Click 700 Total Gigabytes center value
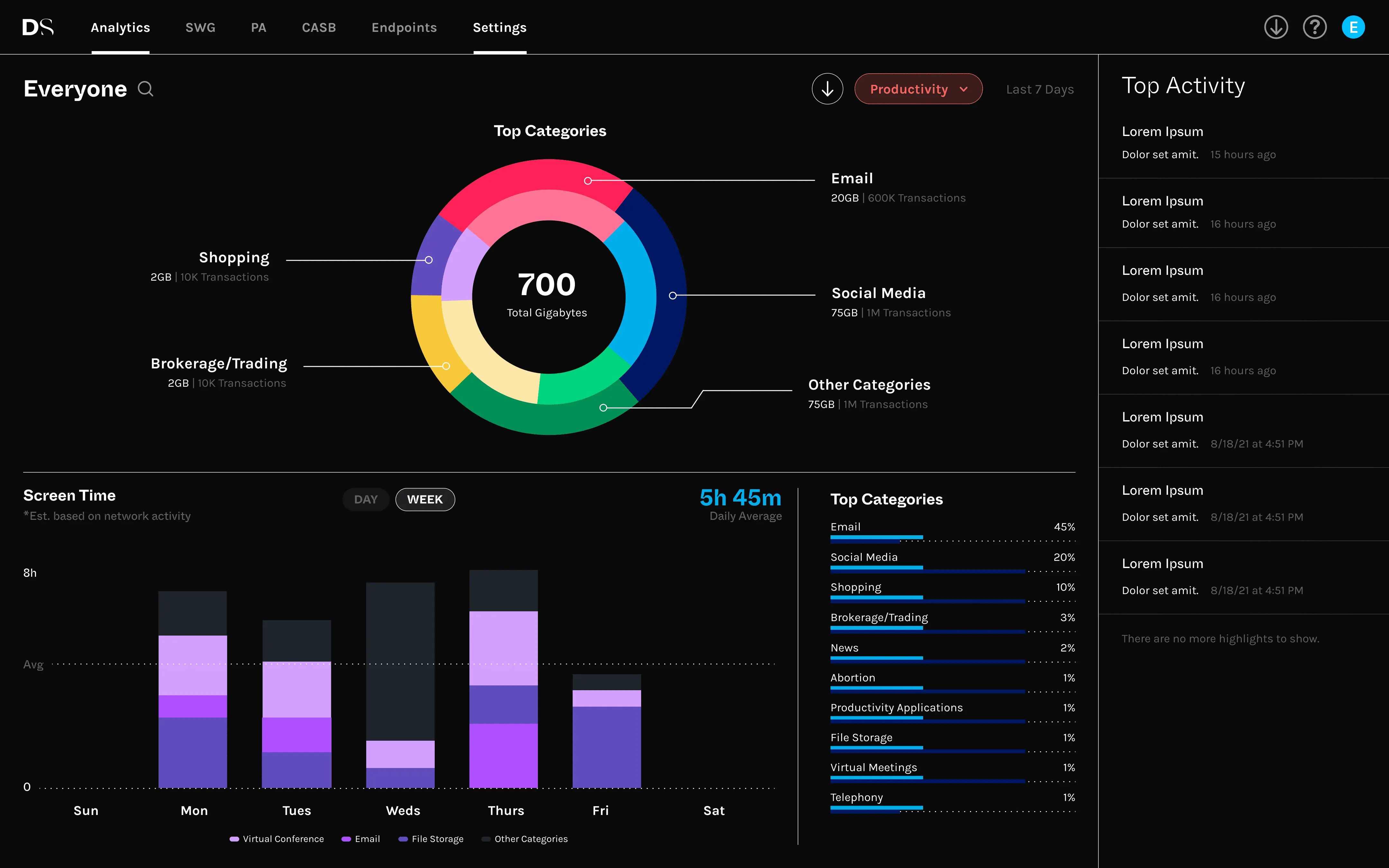 coord(547,285)
